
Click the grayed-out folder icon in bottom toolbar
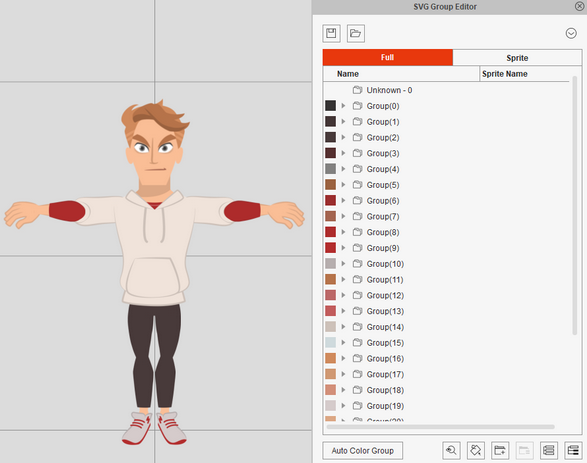(x=524, y=450)
